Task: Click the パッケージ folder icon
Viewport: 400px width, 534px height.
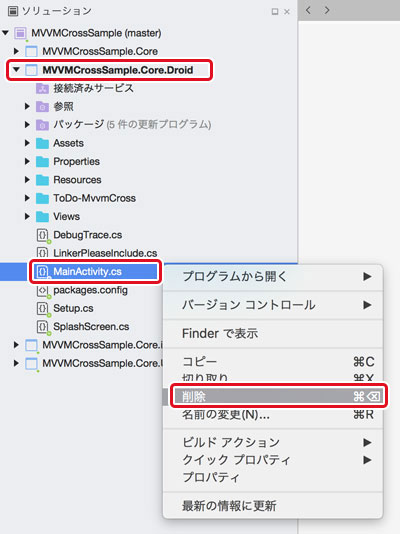Action: pos(42,125)
